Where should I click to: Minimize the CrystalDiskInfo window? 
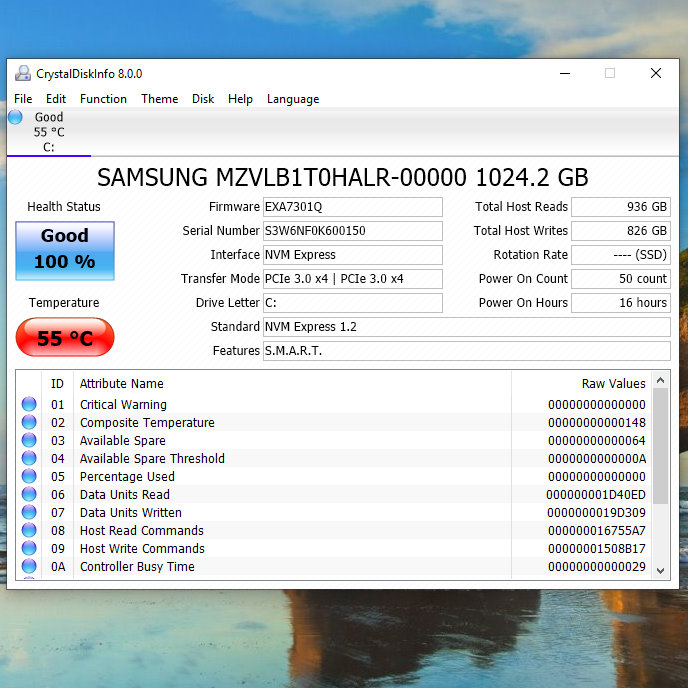coord(565,73)
